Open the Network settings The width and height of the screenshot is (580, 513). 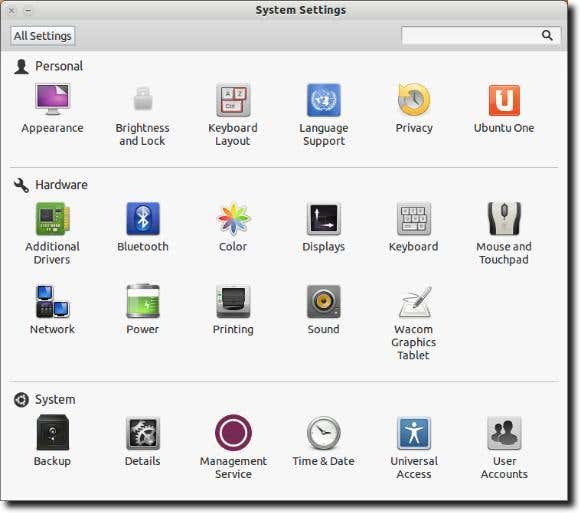coord(52,310)
